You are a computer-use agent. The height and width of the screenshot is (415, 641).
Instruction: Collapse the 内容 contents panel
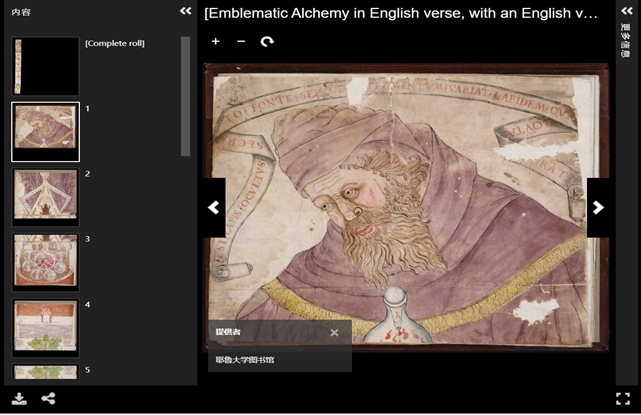(186, 11)
